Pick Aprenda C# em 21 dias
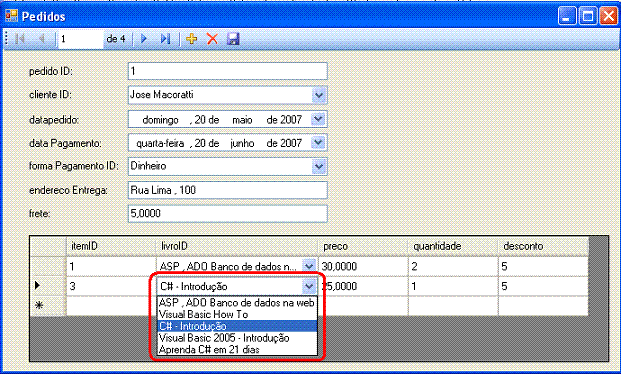Viewport: 621px width, 374px height. (237, 349)
